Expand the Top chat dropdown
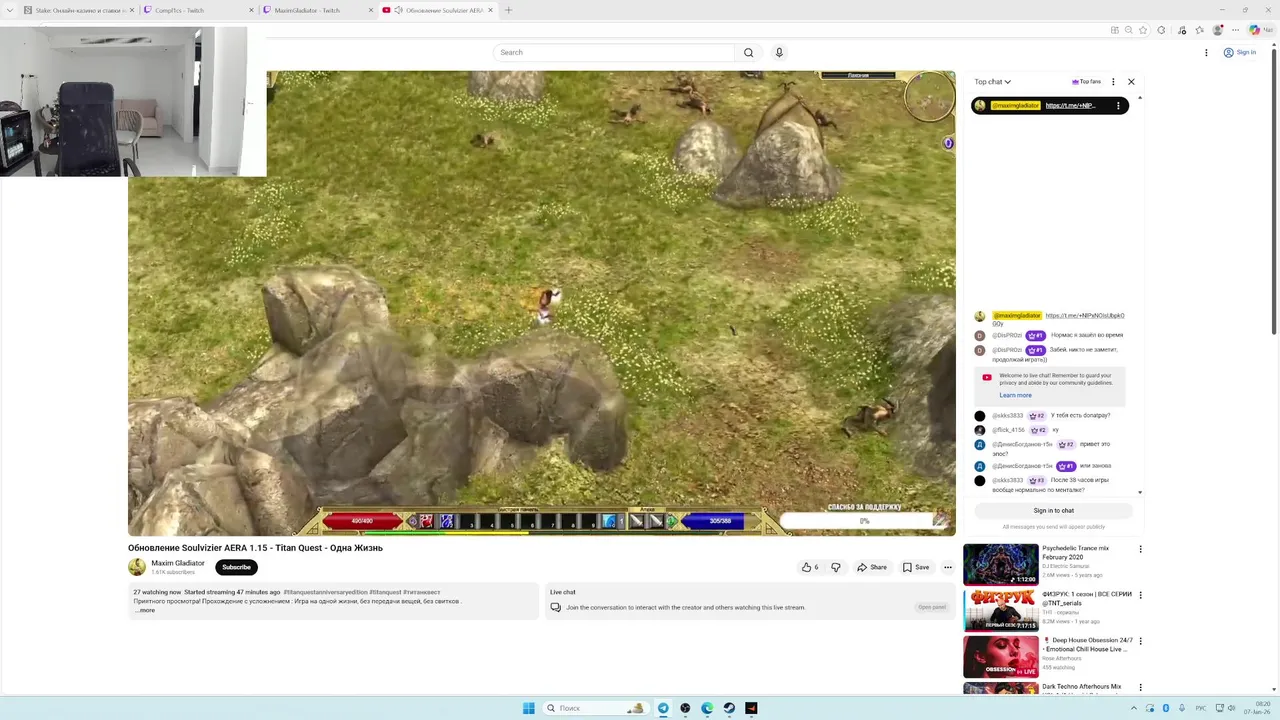Viewport: 1280px width, 720px height. click(x=993, y=82)
